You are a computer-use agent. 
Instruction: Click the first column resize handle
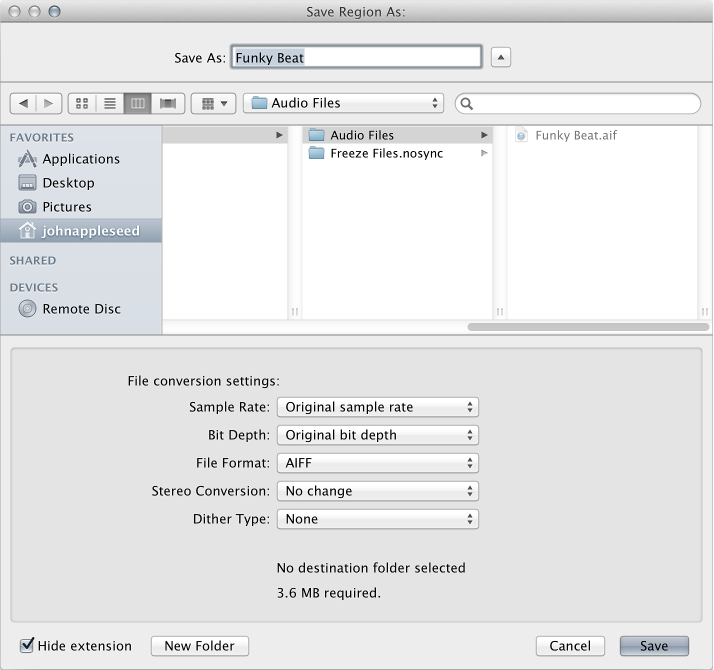[295, 312]
